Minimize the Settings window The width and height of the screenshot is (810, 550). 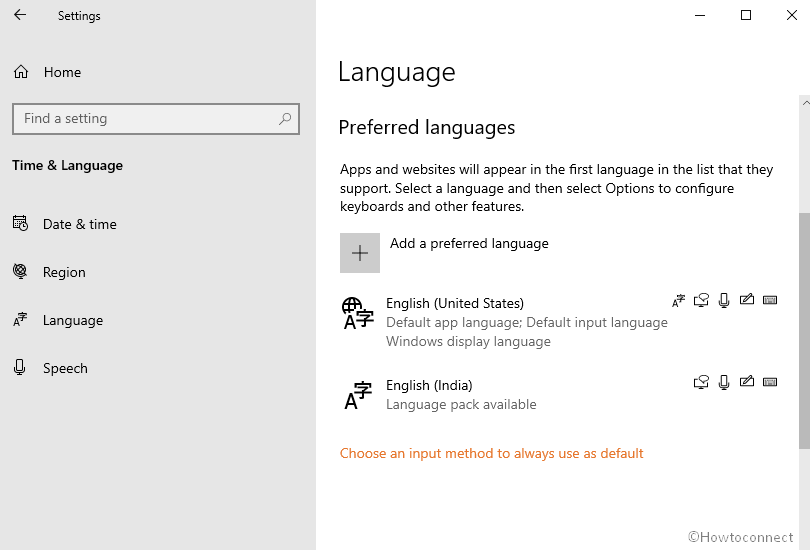point(700,15)
